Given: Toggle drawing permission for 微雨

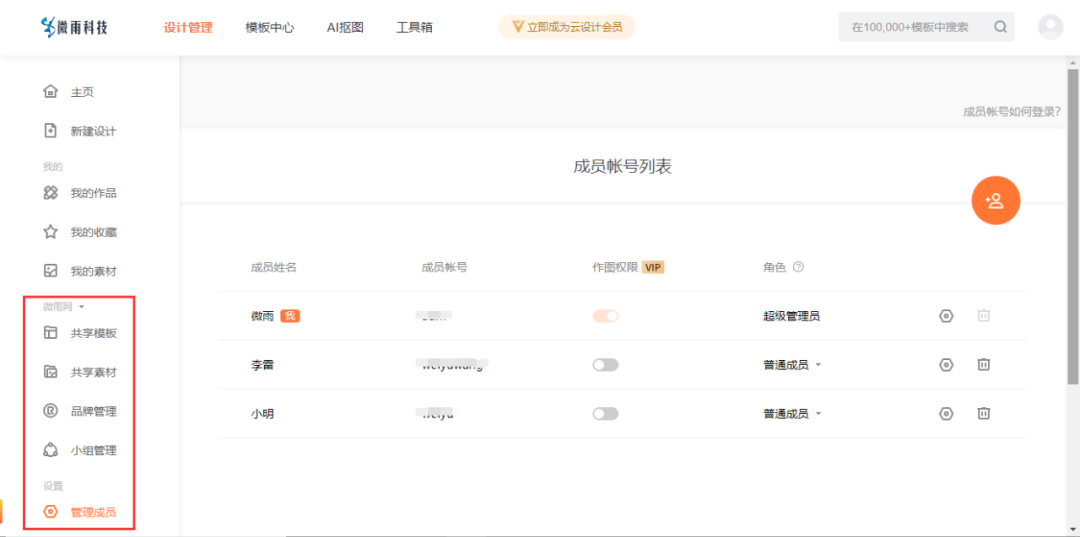Looking at the screenshot, I should (x=605, y=316).
